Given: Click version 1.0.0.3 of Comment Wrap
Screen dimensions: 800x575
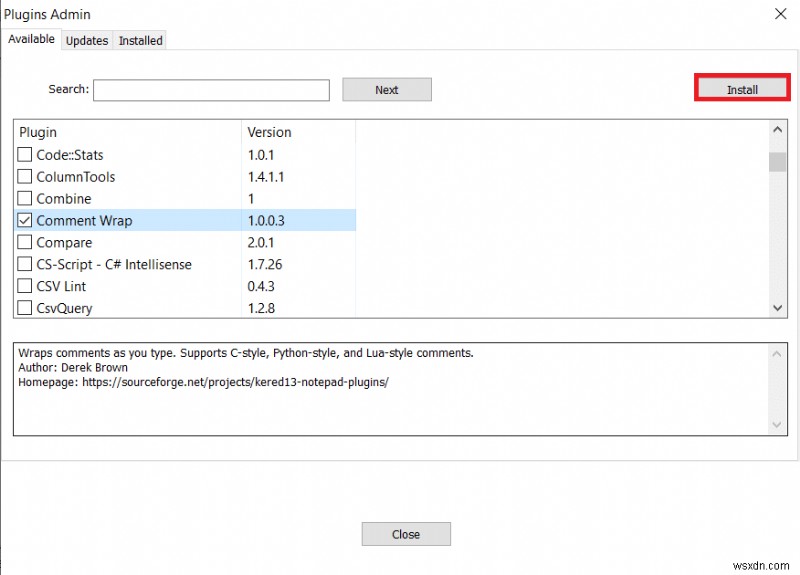Looking at the screenshot, I should [x=266, y=220].
